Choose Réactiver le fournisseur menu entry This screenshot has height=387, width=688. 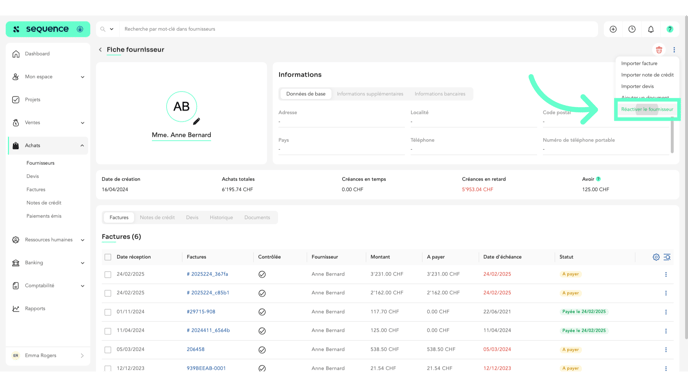(x=647, y=109)
